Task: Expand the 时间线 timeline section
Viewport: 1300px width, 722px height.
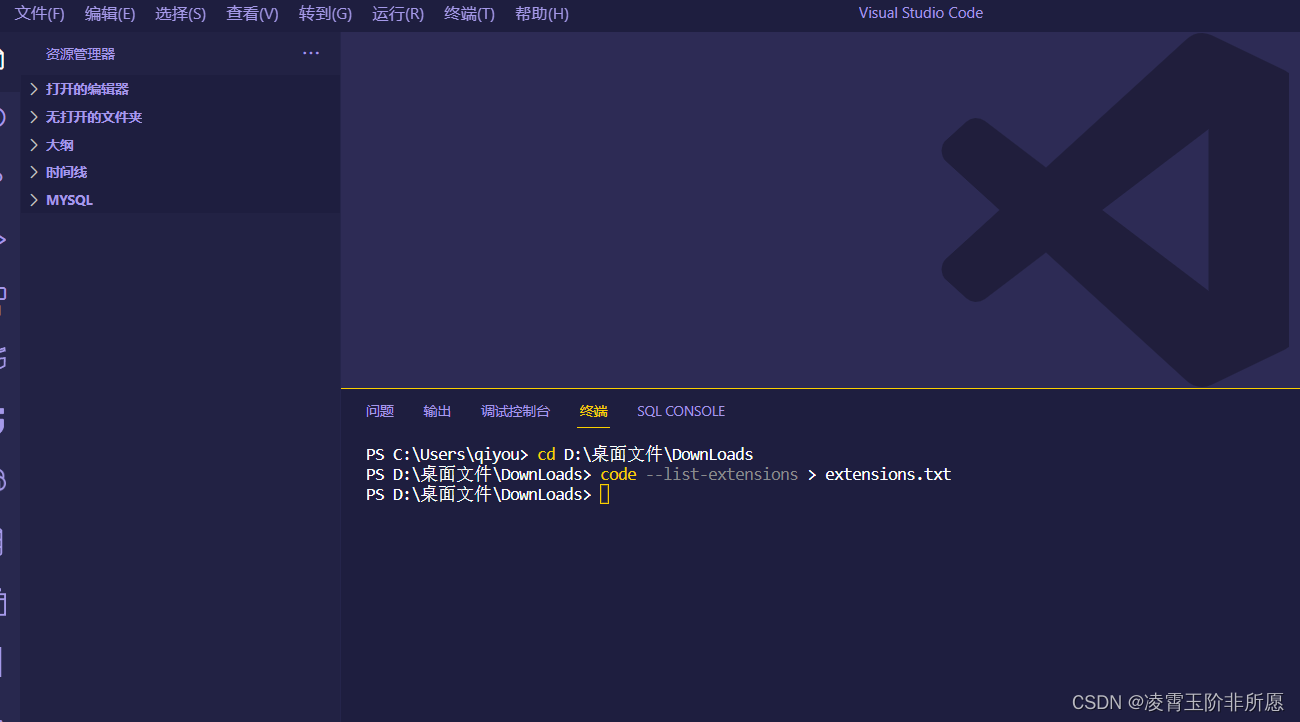Action: (x=181, y=172)
